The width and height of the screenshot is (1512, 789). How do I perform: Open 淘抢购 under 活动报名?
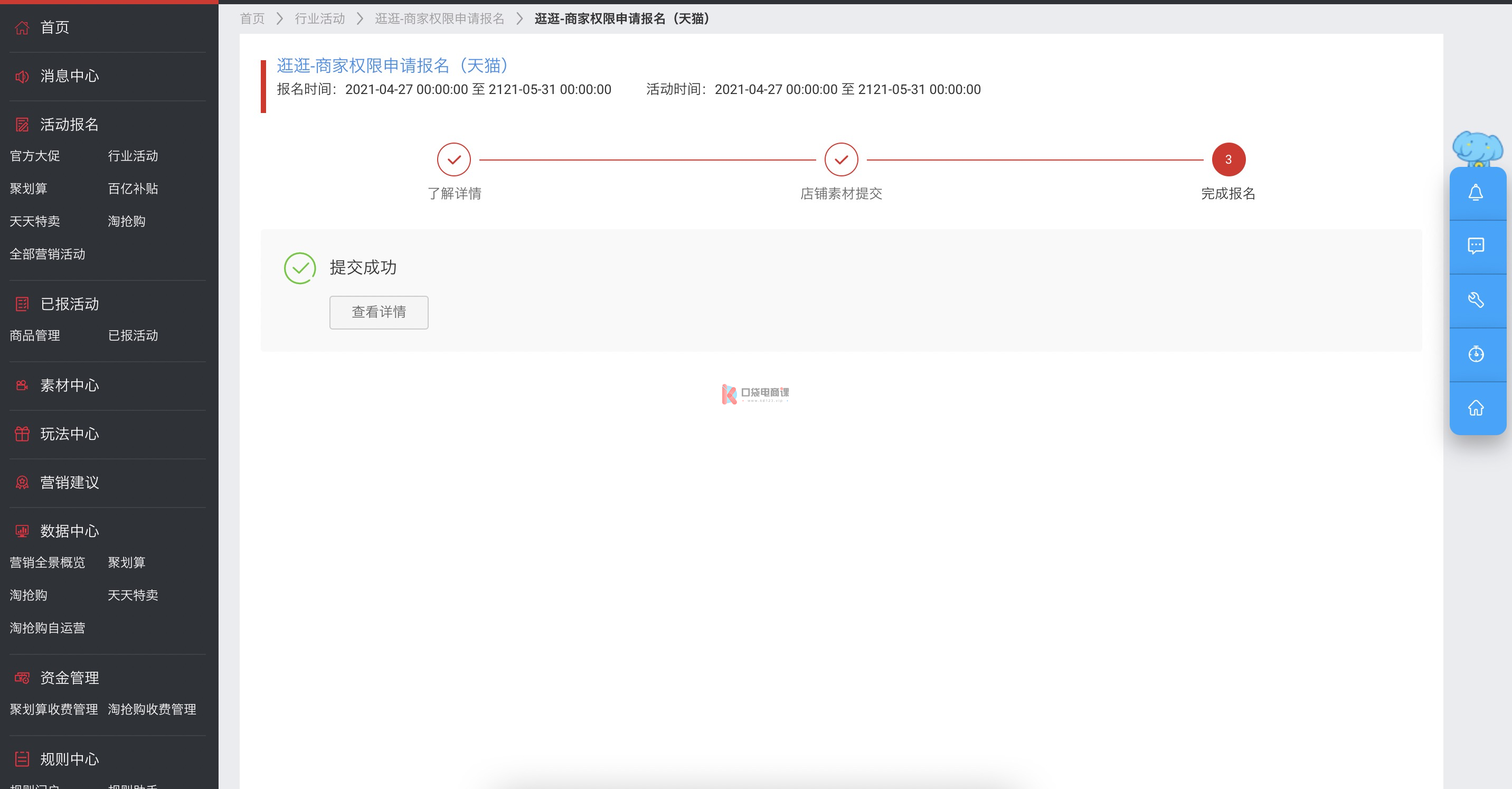pos(126,222)
